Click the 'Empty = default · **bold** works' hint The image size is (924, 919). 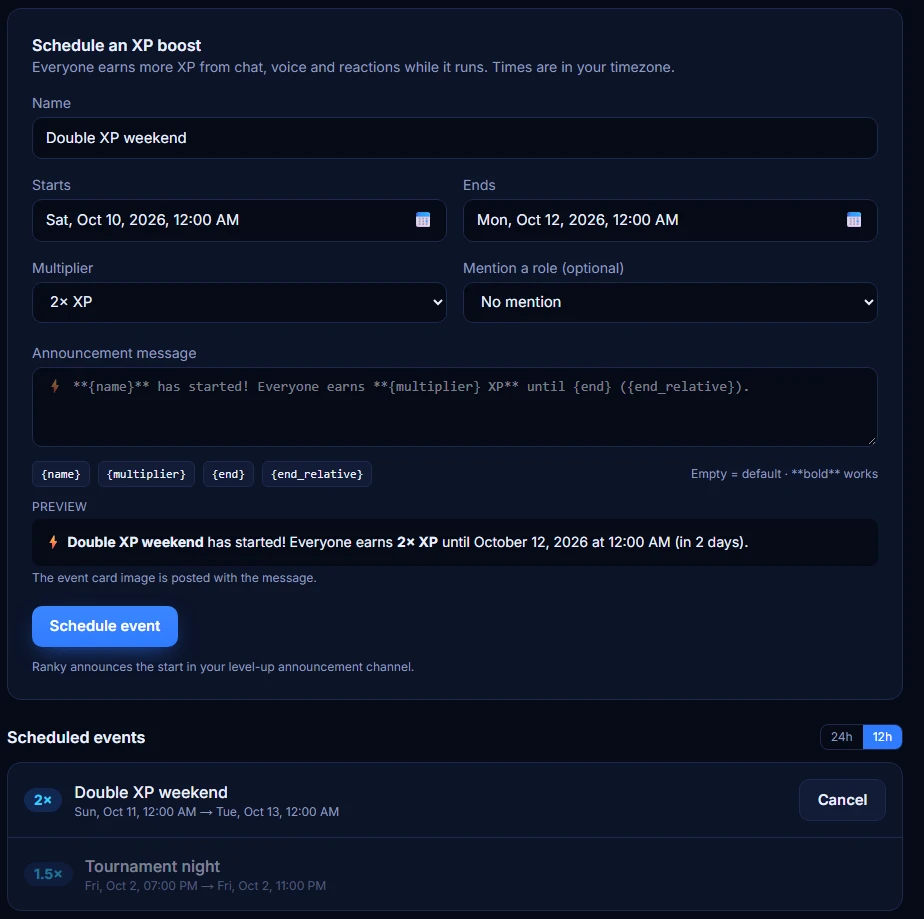click(x=784, y=474)
